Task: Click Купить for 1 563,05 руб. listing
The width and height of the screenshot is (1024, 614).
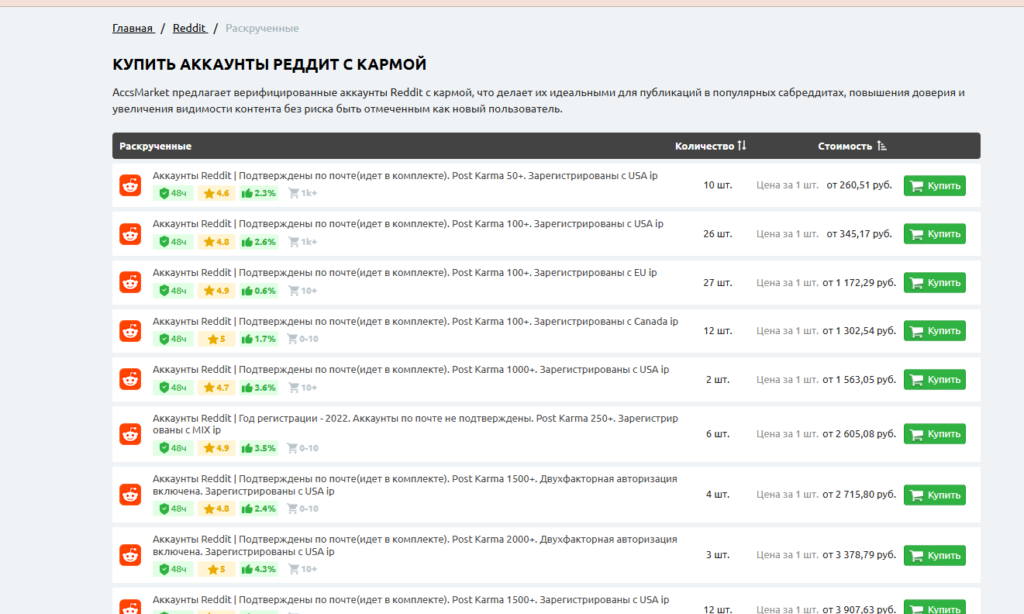Action: pos(935,380)
